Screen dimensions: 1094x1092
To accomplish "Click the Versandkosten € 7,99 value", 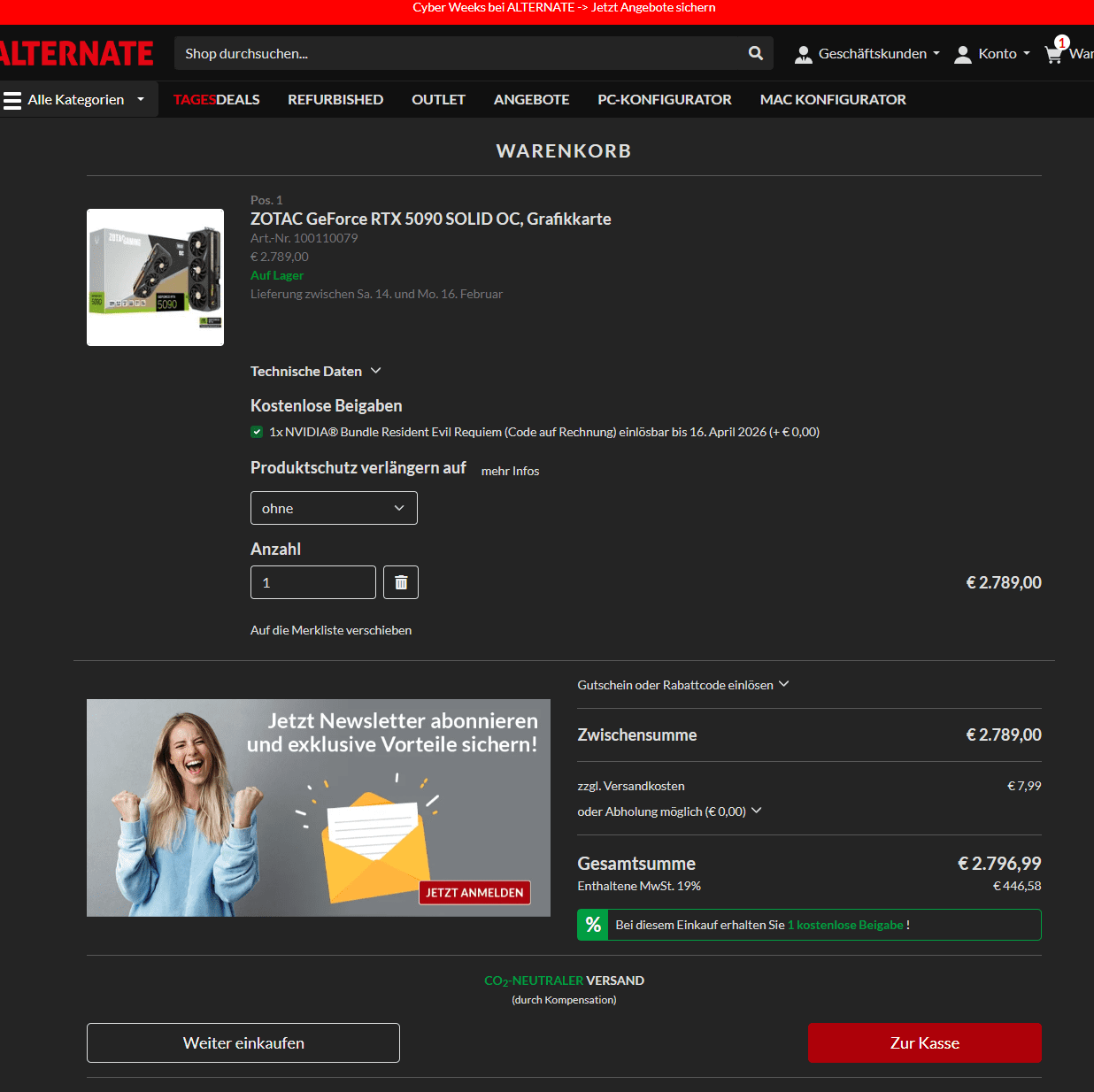I will coord(1024,786).
